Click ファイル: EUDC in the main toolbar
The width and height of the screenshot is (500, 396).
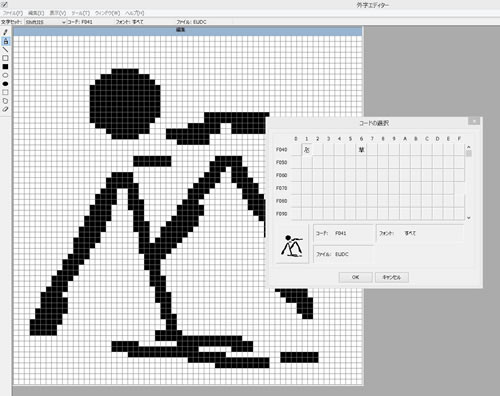point(191,22)
